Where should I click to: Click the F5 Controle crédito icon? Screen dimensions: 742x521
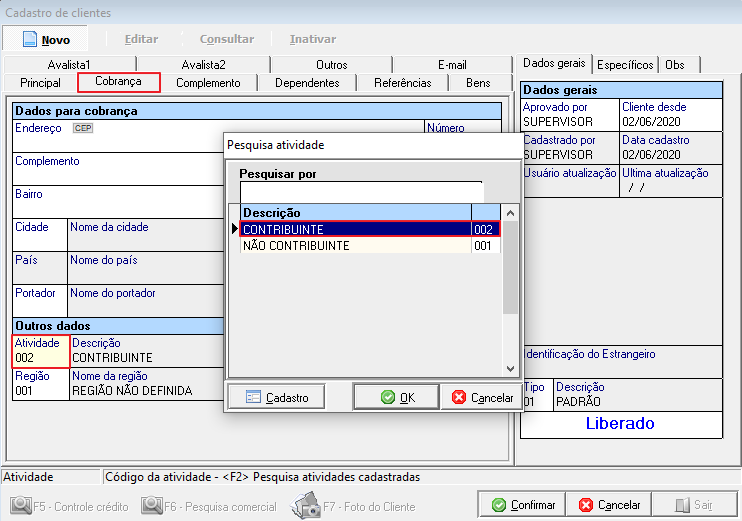click(20, 506)
